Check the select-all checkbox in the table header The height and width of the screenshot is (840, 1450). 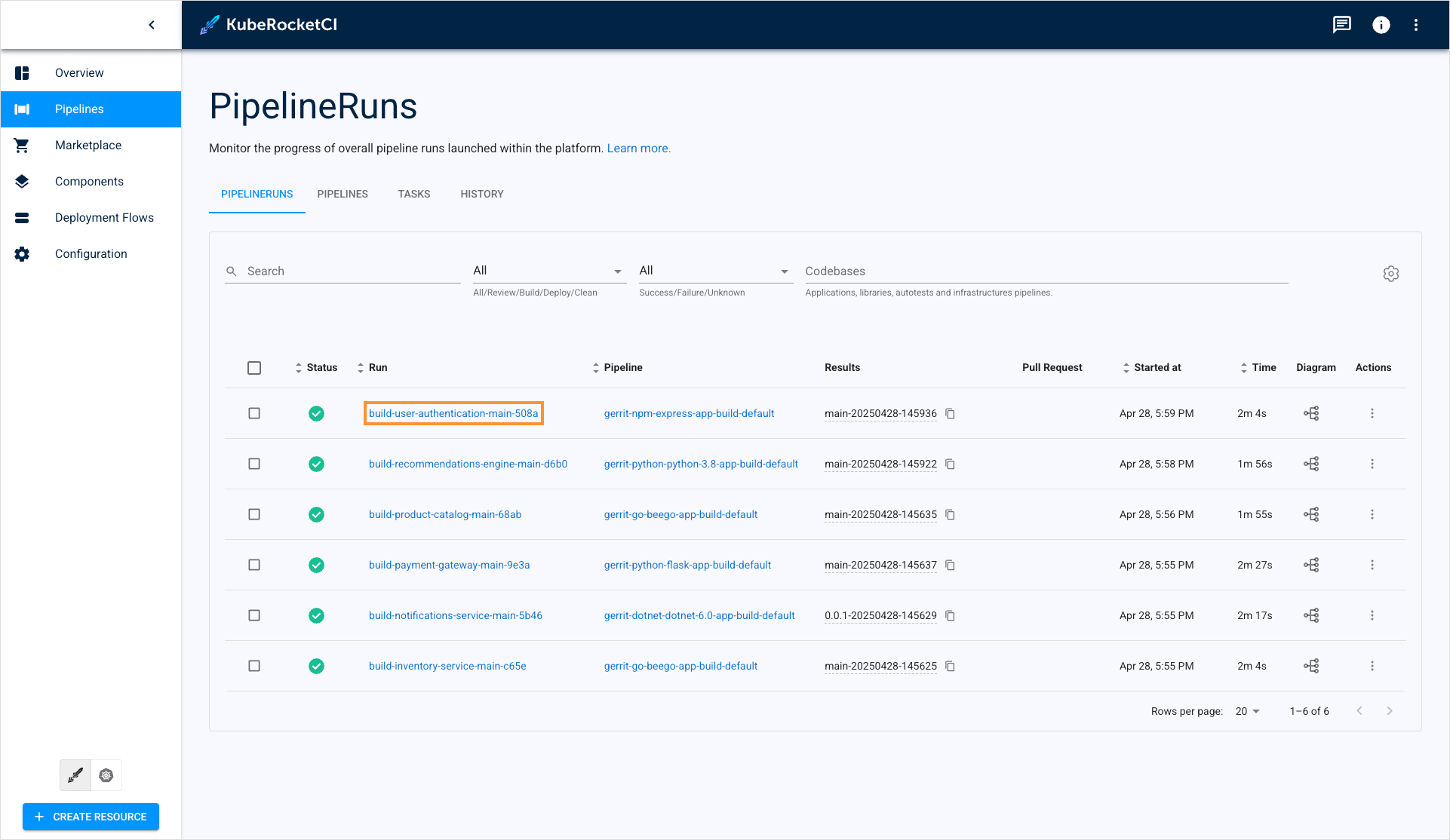point(254,368)
